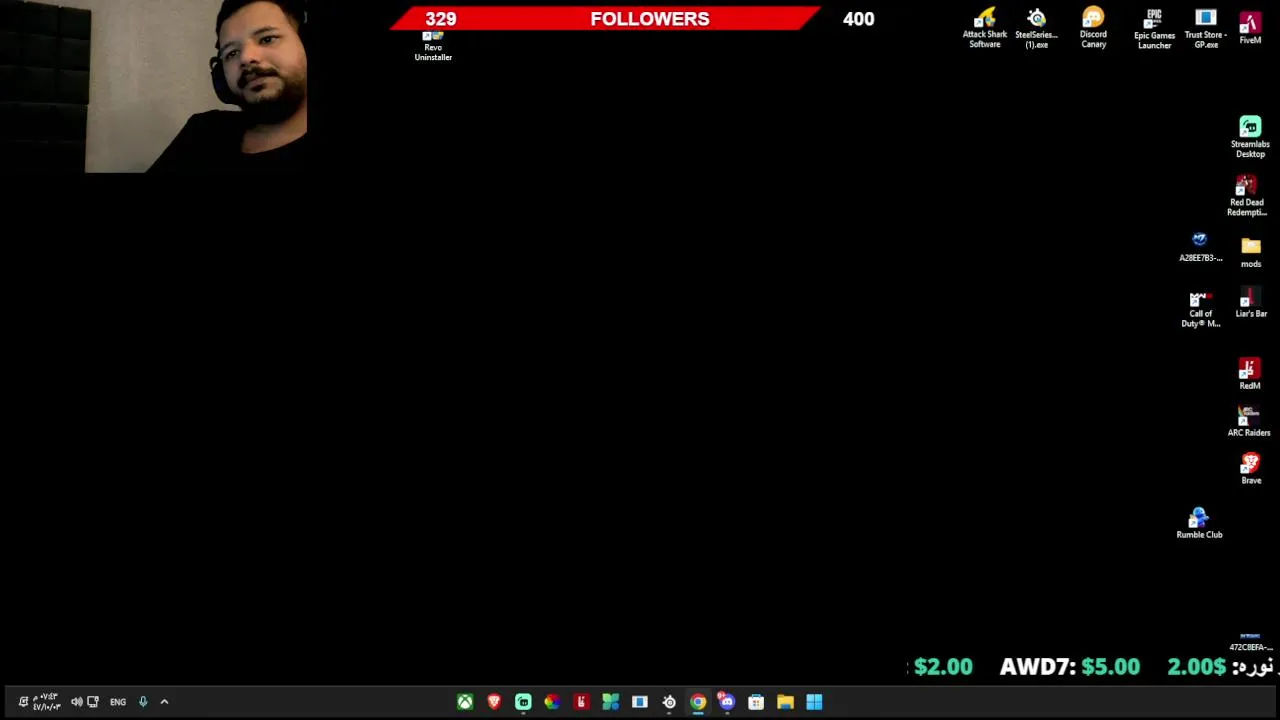This screenshot has height=720, width=1280.
Task: Open File Explorer from the taskbar
Action: [x=785, y=702]
